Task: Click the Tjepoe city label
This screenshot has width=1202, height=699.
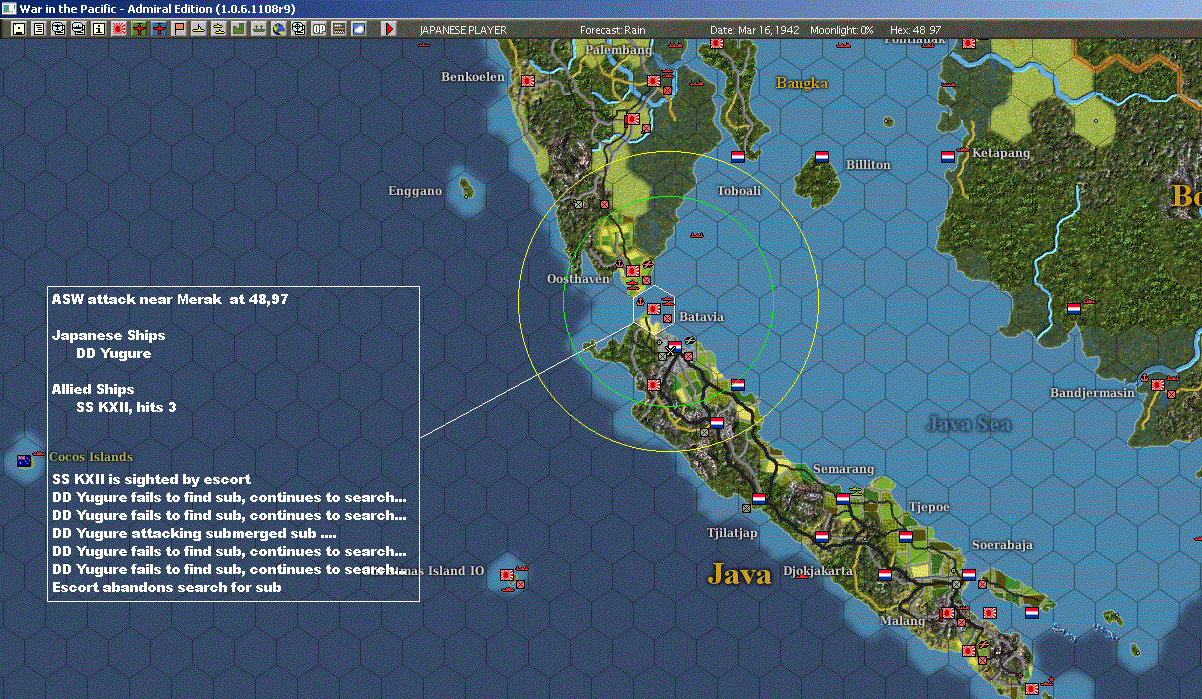Action: coord(930,507)
